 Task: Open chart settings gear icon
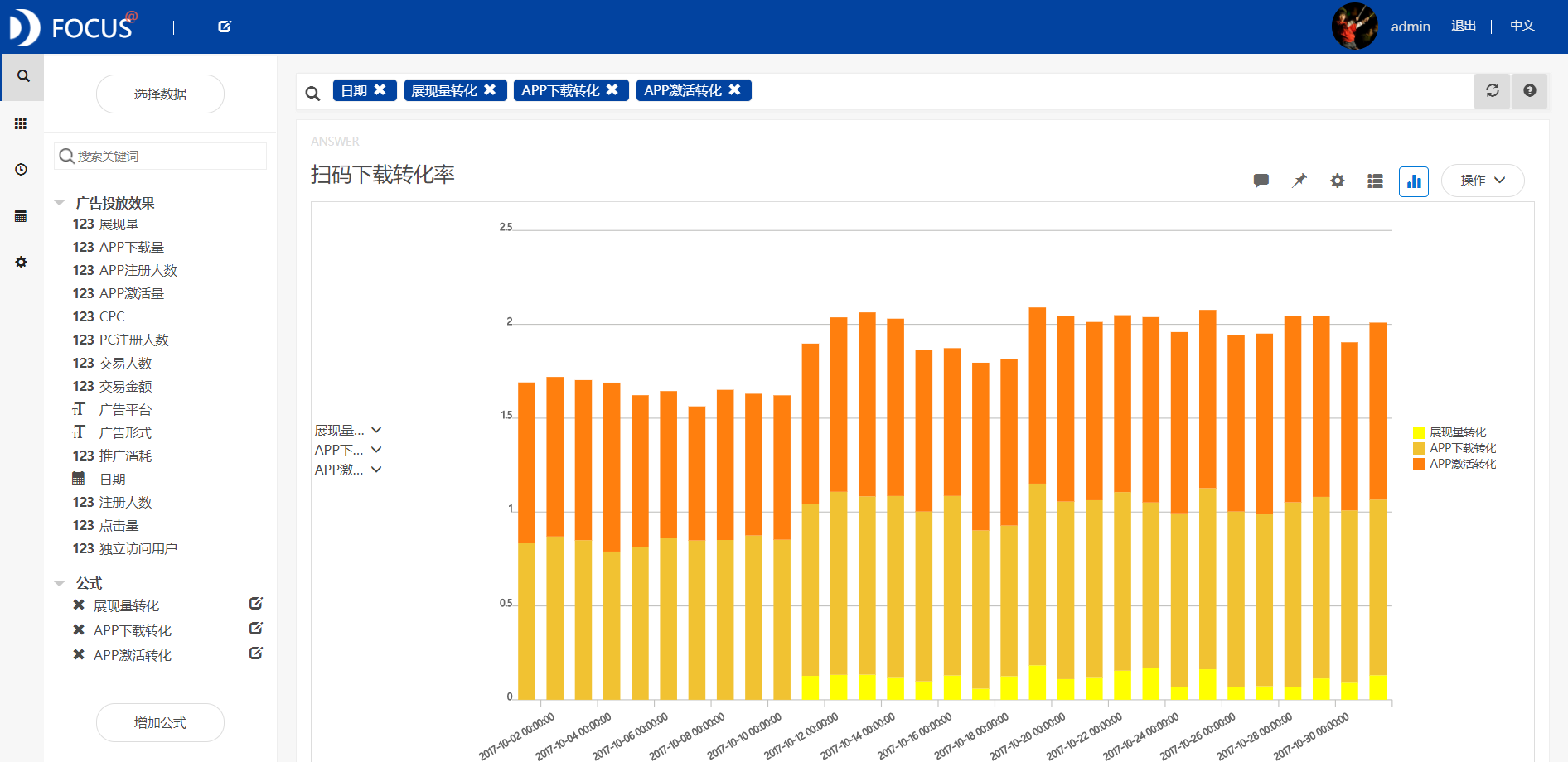point(1337,181)
